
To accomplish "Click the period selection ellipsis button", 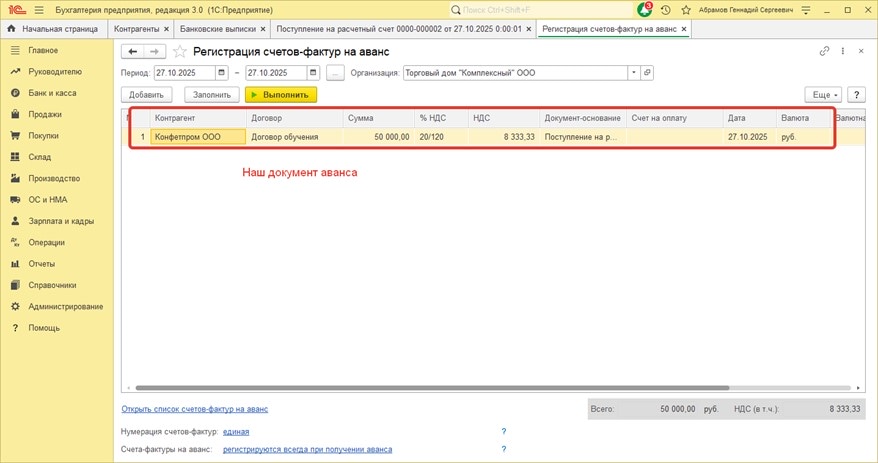I will (x=335, y=73).
